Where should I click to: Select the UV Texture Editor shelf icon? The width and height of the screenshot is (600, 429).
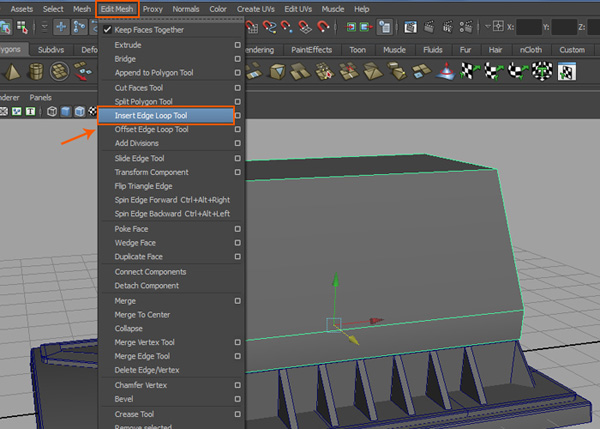click(x=568, y=71)
